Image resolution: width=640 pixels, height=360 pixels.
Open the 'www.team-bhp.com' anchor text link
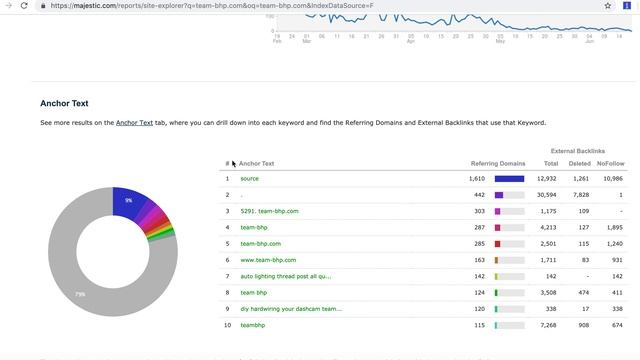268,260
